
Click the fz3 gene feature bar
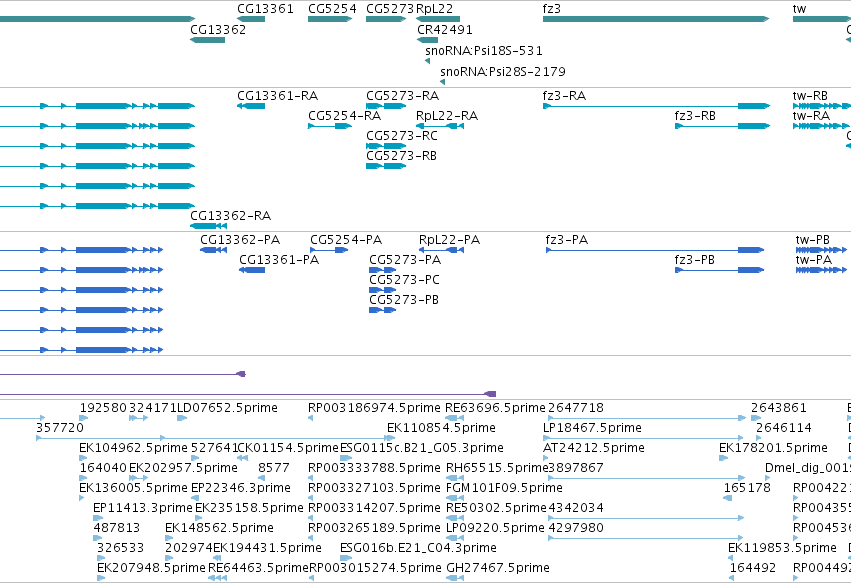(x=656, y=19)
